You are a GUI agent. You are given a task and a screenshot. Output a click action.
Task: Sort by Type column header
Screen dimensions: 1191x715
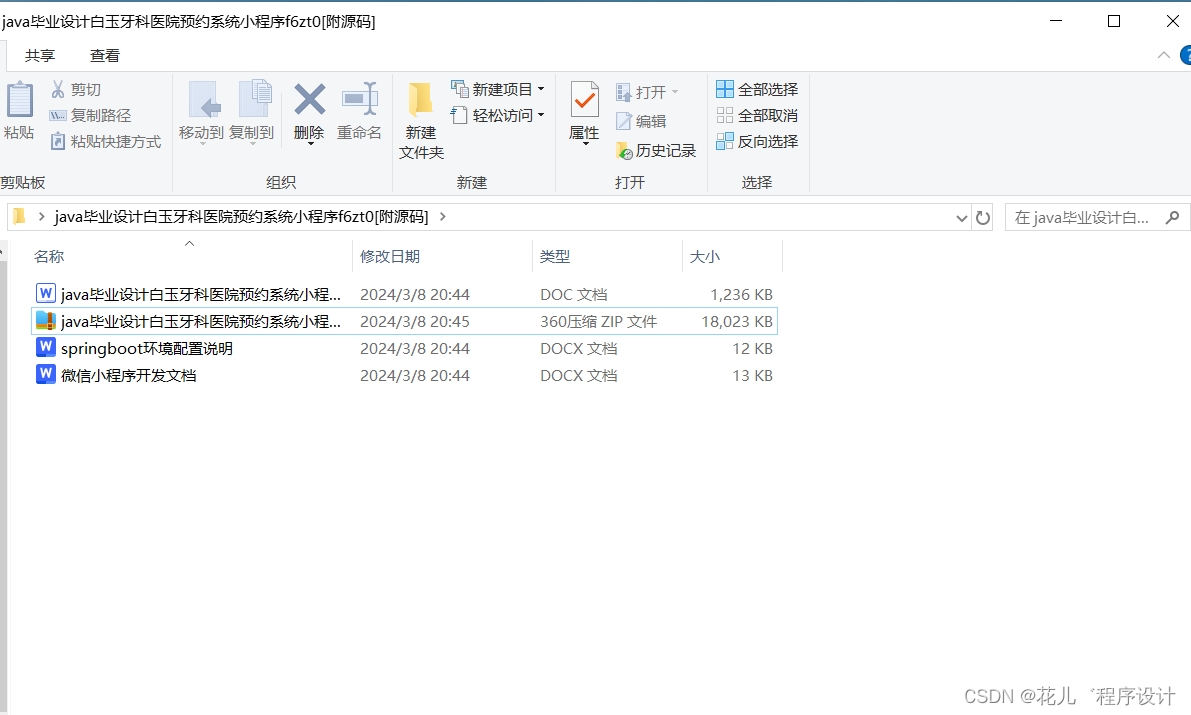coord(608,256)
